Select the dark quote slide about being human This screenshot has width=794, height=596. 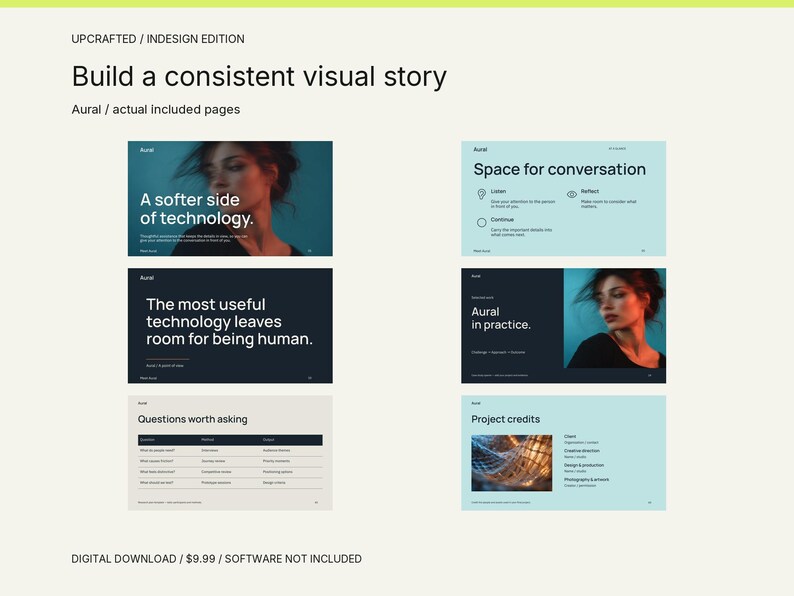230,326
